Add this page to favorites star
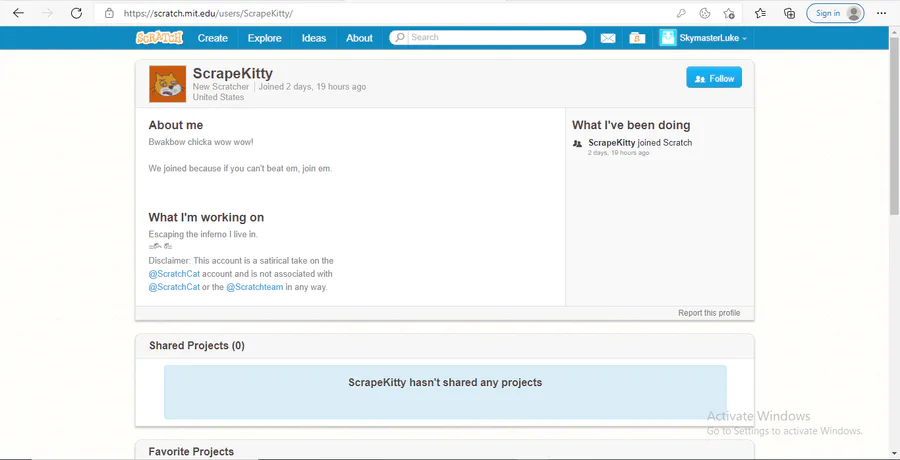The image size is (900, 460). pos(729,13)
